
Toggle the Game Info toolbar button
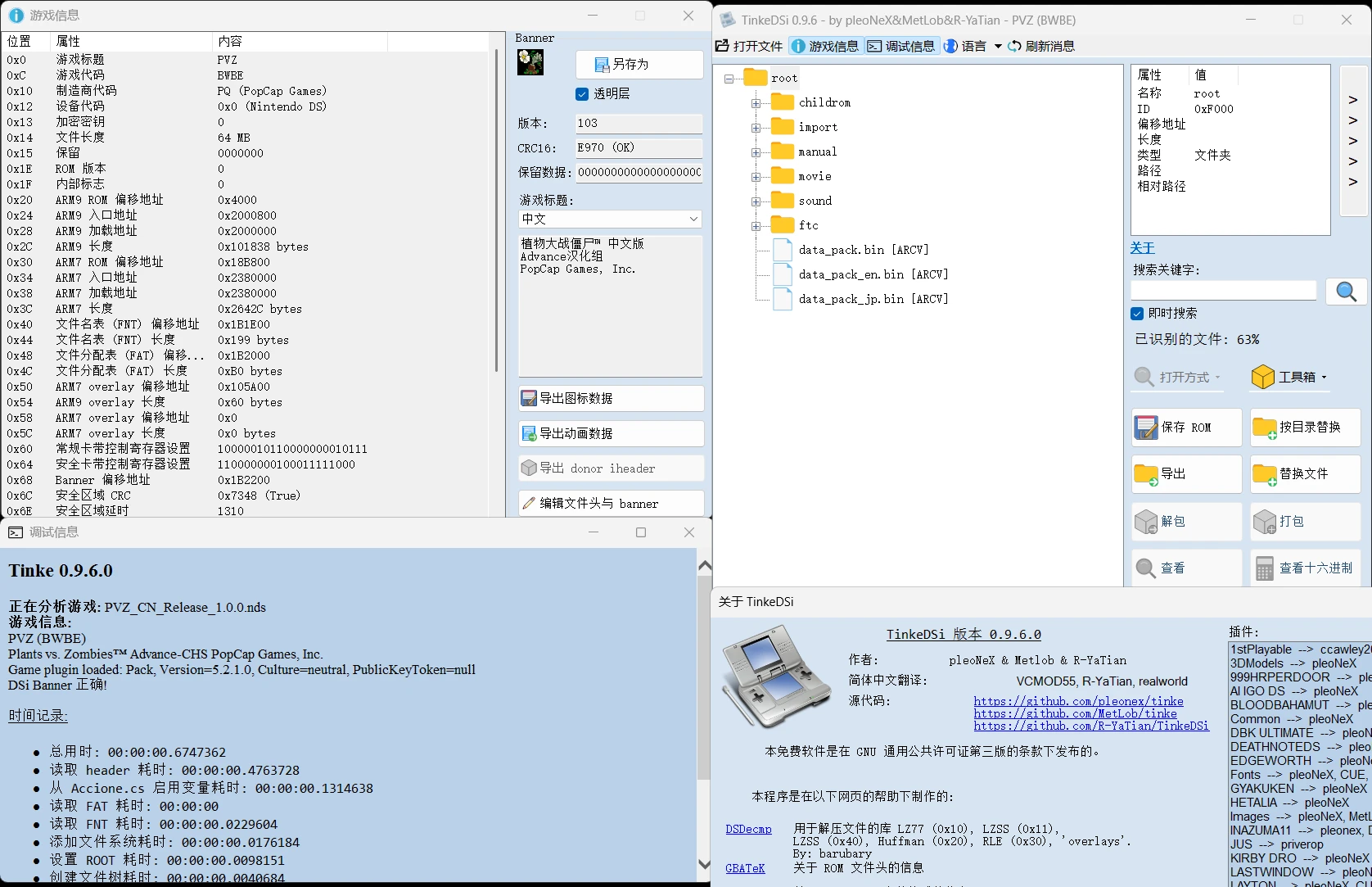coord(825,46)
